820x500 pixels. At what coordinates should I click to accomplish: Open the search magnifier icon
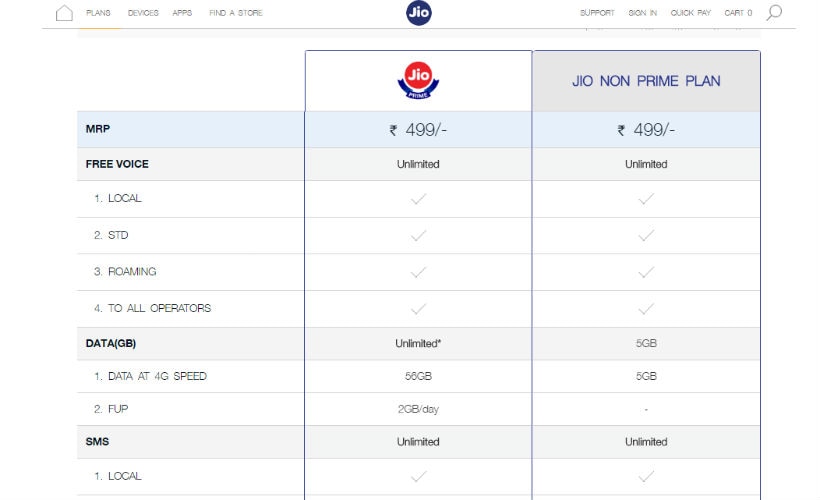(x=774, y=13)
